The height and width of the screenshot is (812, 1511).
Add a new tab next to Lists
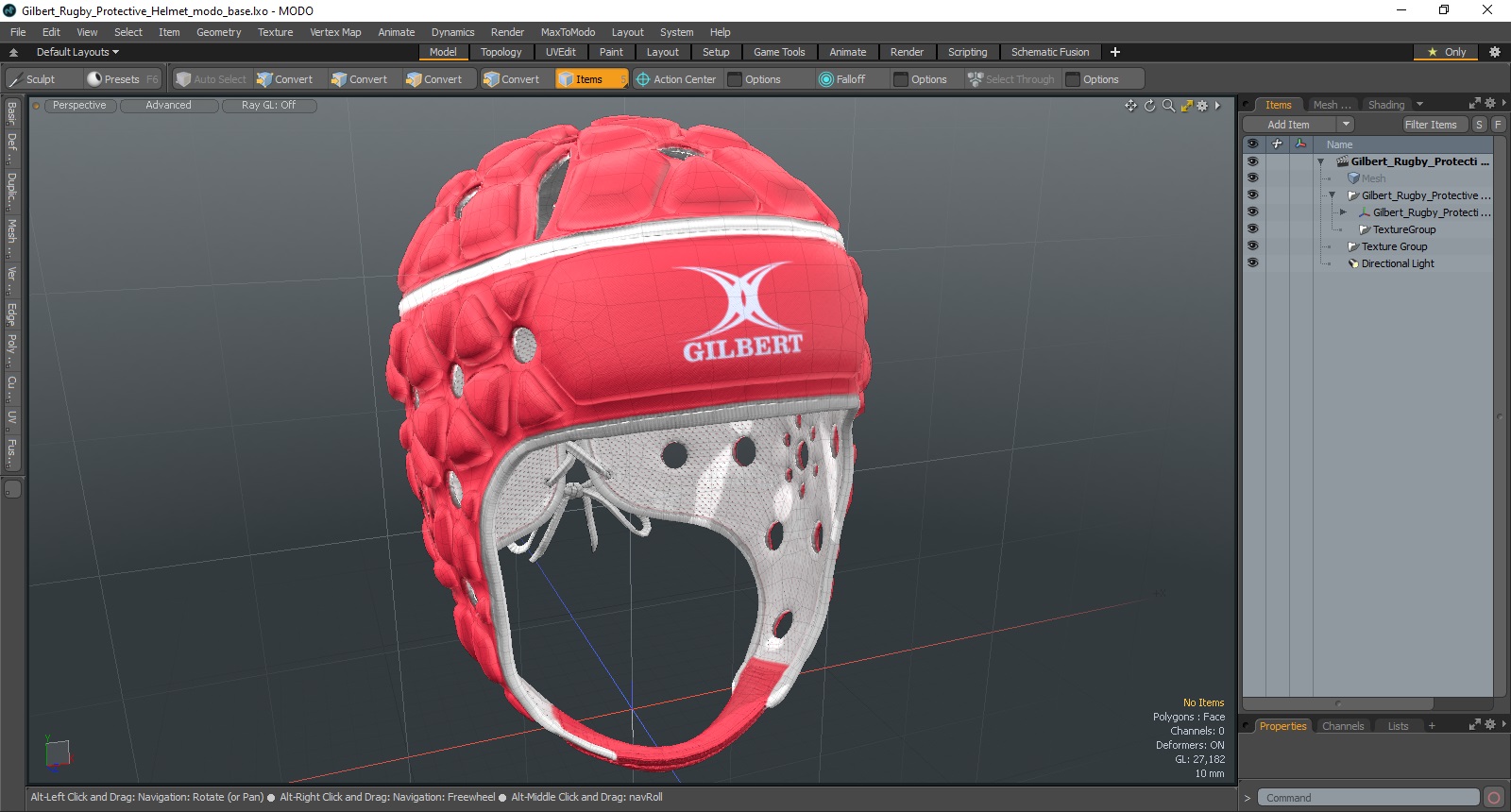click(x=1432, y=726)
